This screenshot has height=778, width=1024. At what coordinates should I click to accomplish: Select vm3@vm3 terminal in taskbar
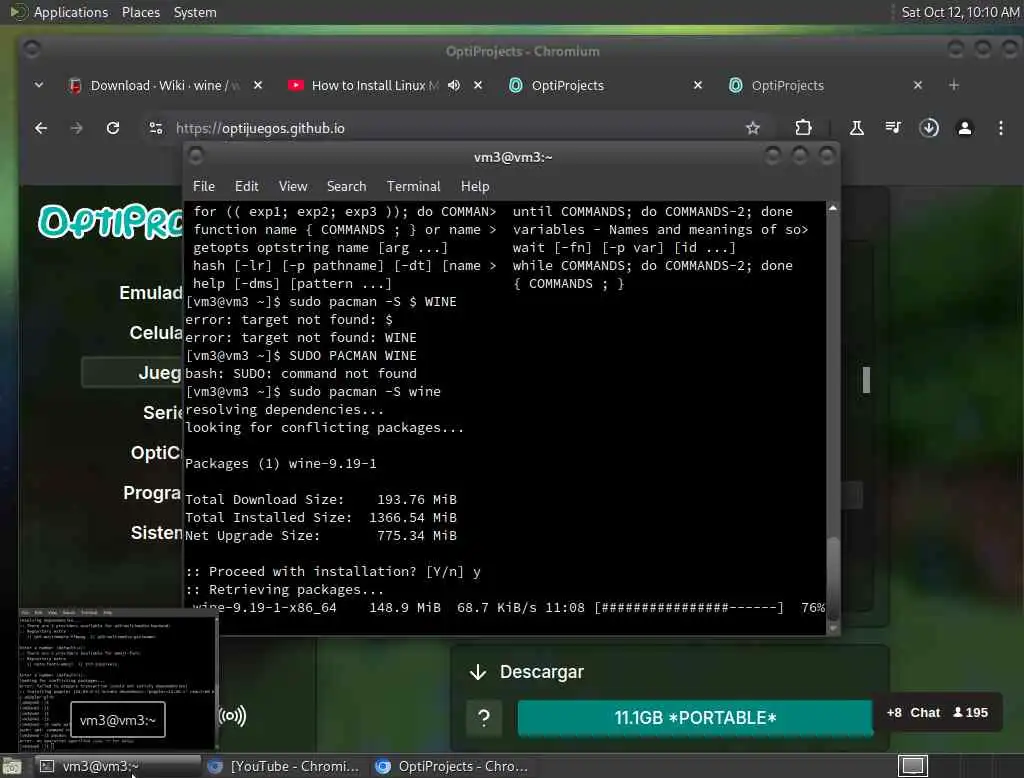[118, 766]
